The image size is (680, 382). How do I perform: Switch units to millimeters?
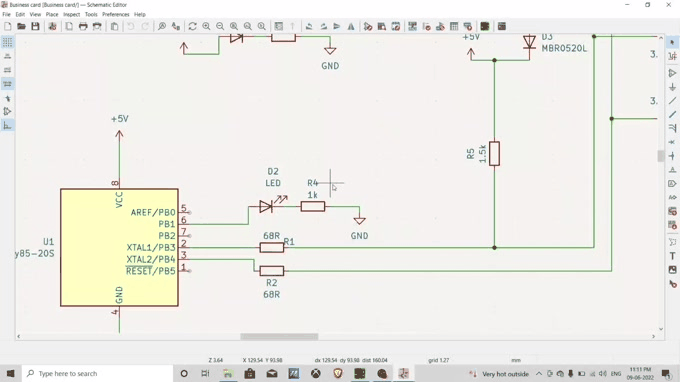(x=7, y=84)
